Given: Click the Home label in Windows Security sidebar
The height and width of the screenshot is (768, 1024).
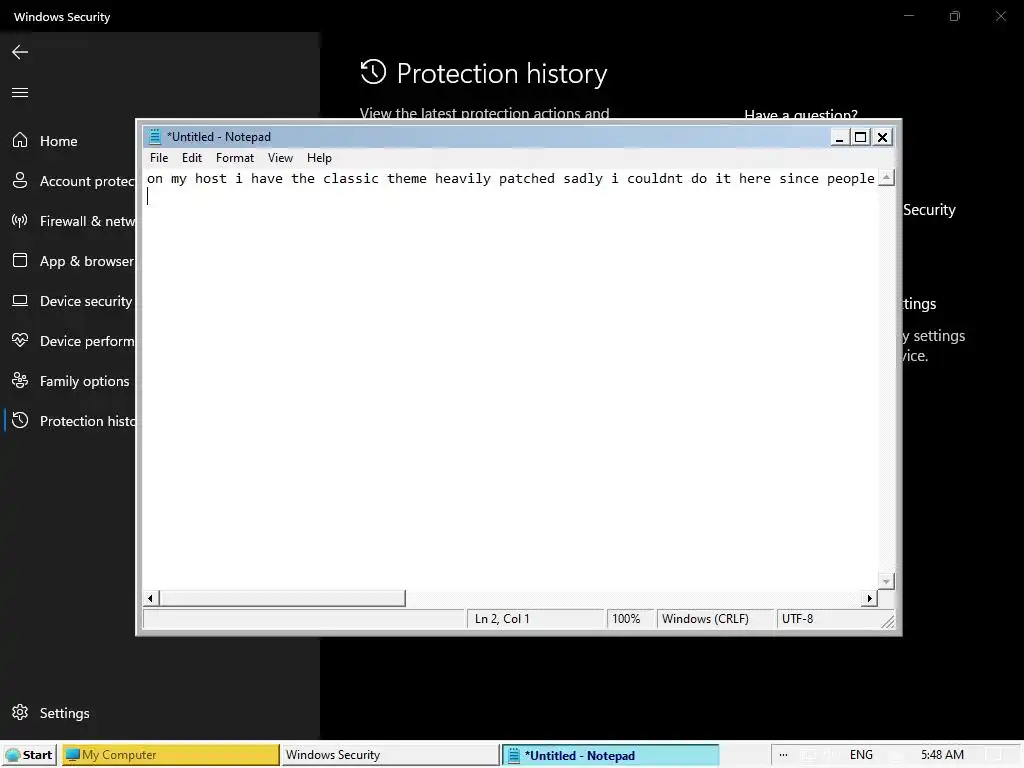Looking at the screenshot, I should (x=59, y=141).
